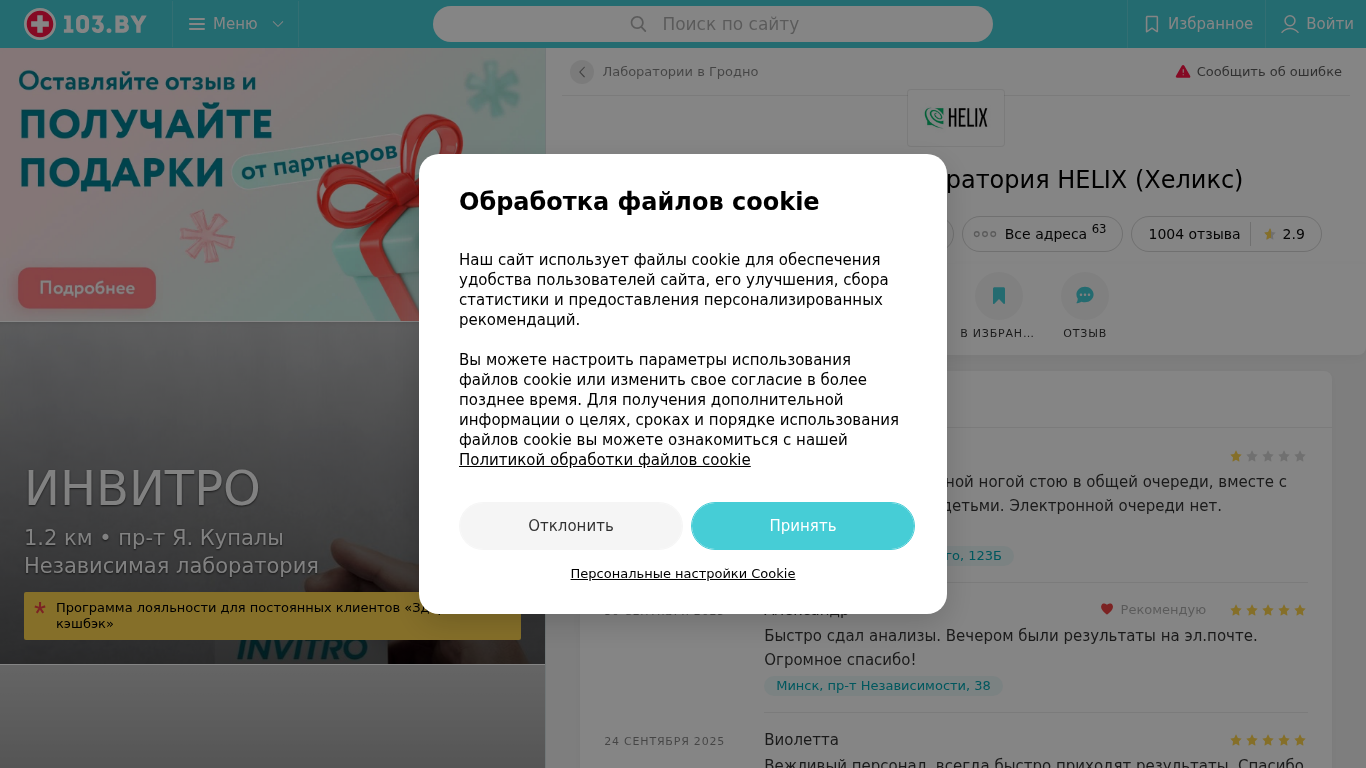Image resolution: width=1366 pixels, height=768 pixels.
Task: Expand the Все адреса 63 list
Action: (x=1042, y=234)
